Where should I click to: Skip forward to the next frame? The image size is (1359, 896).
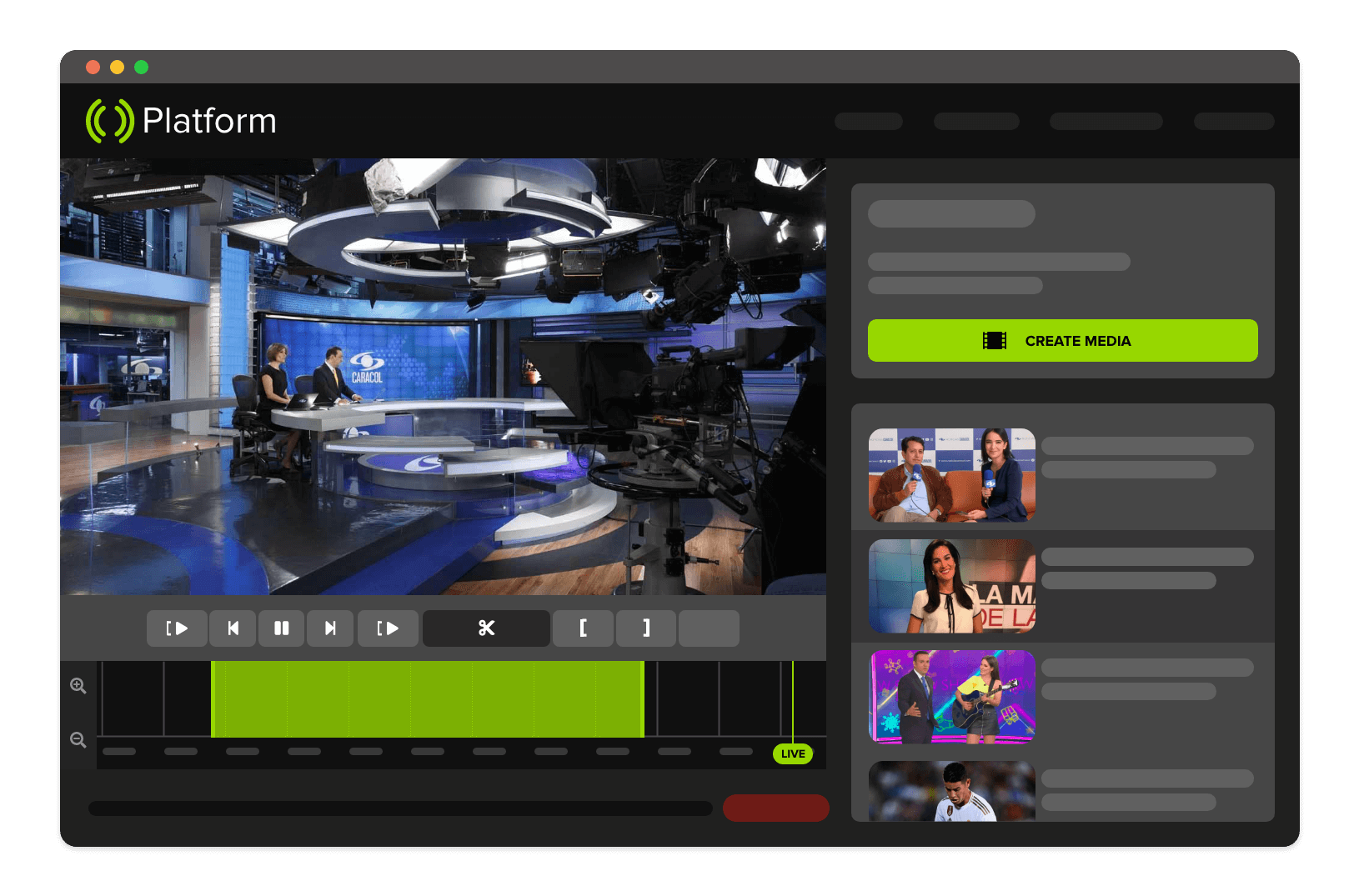pos(330,628)
